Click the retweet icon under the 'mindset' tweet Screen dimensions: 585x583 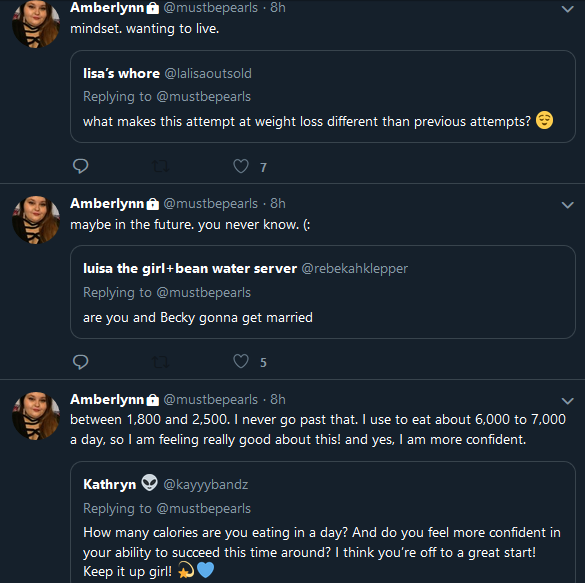(x=161, y=166)
